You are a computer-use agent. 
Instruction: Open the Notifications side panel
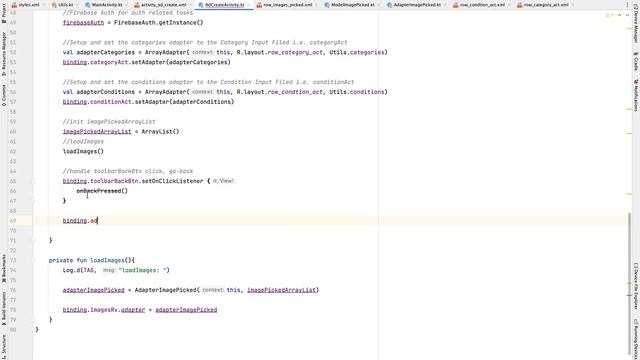636,95
